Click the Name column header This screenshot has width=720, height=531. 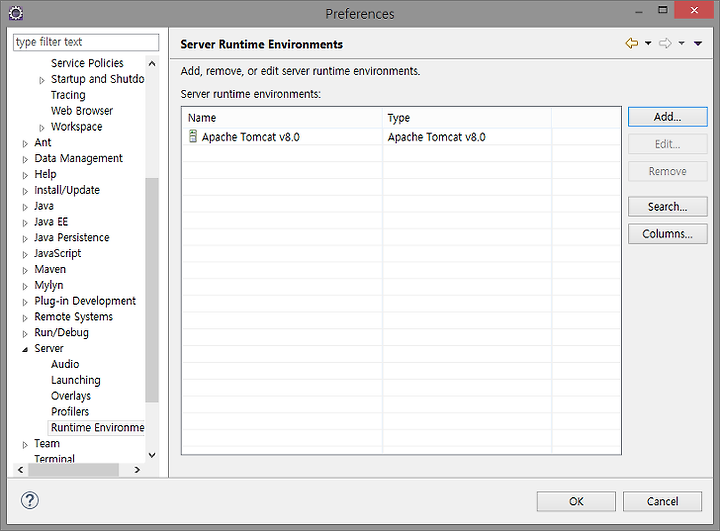[282, 118]
